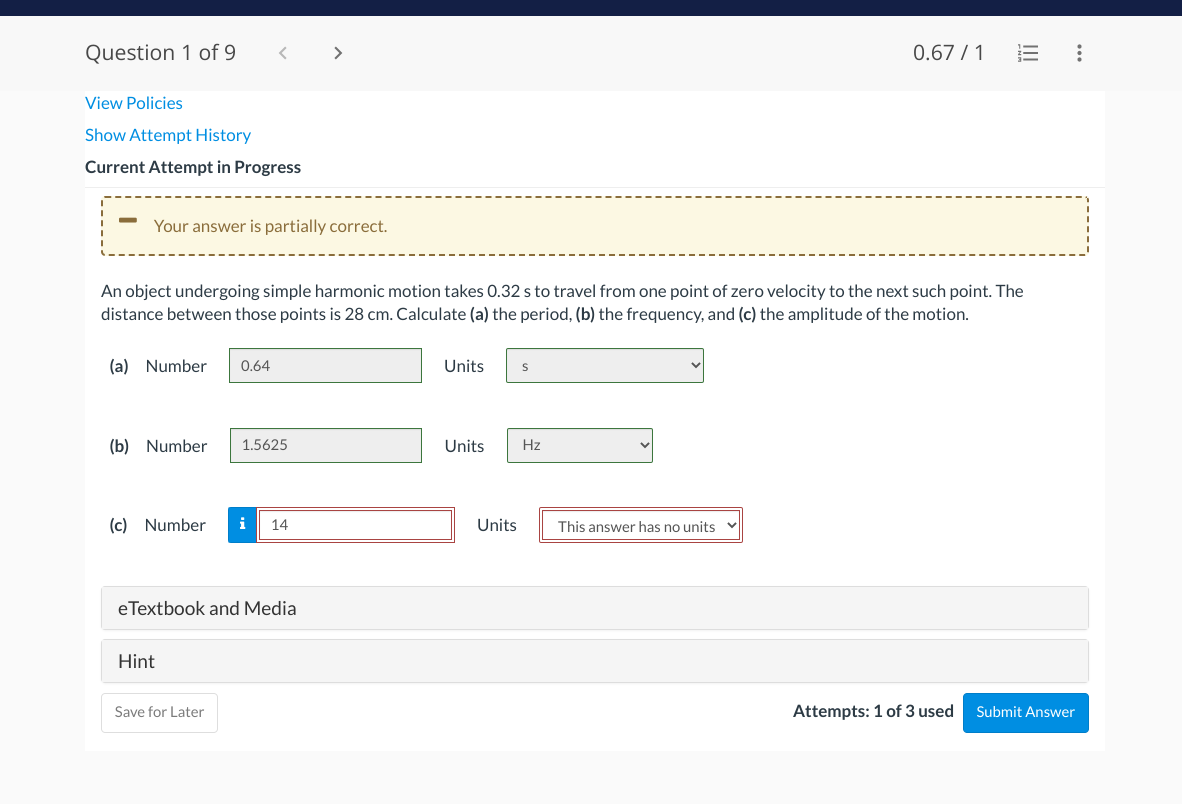Open the units dropdown for part (a)
The height and width of the screenshot is (804, 1182).
click(604, 365)
